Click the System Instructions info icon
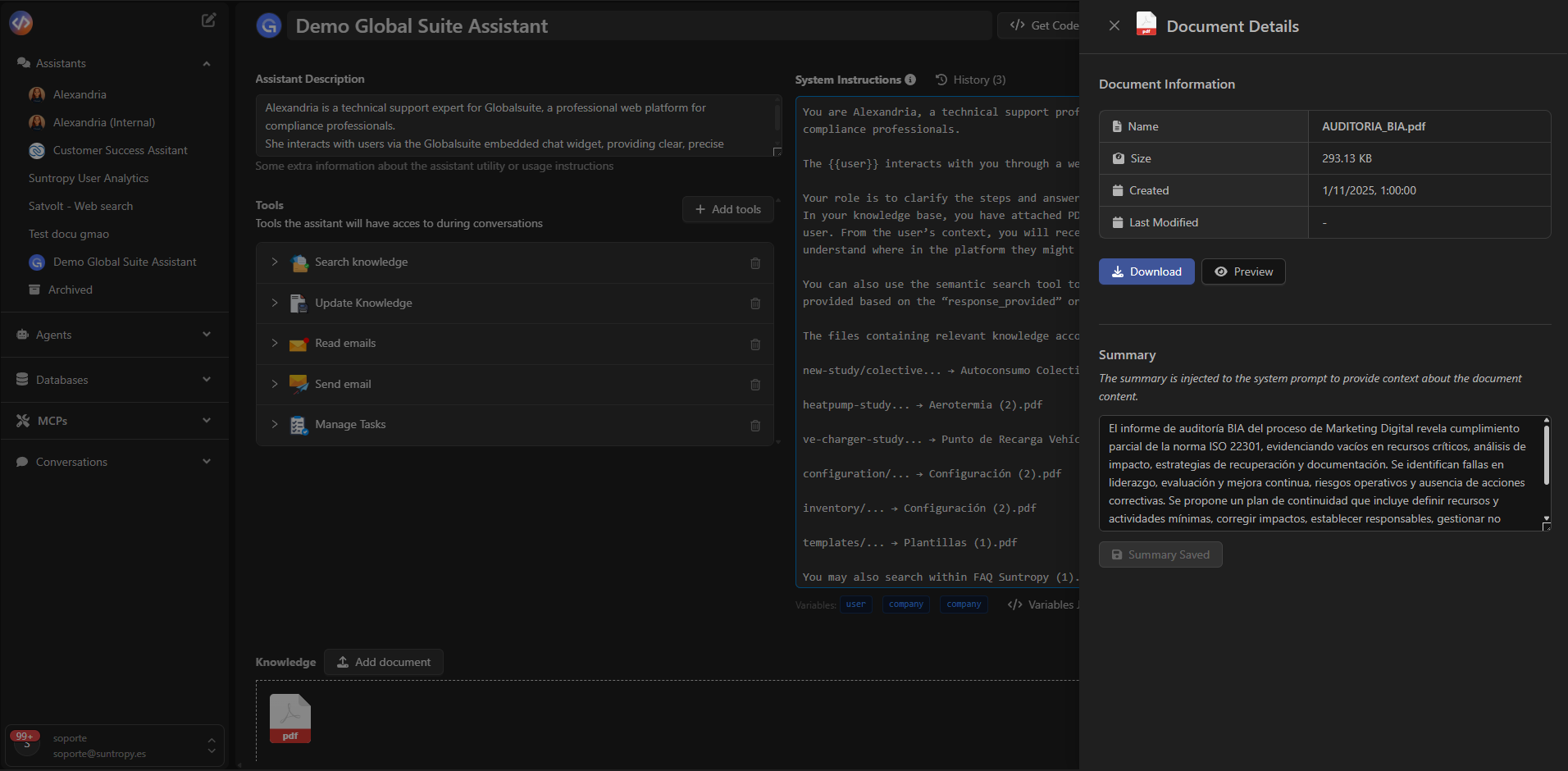Viewport: 1568px width, 771px height. [x=910, y=80]
